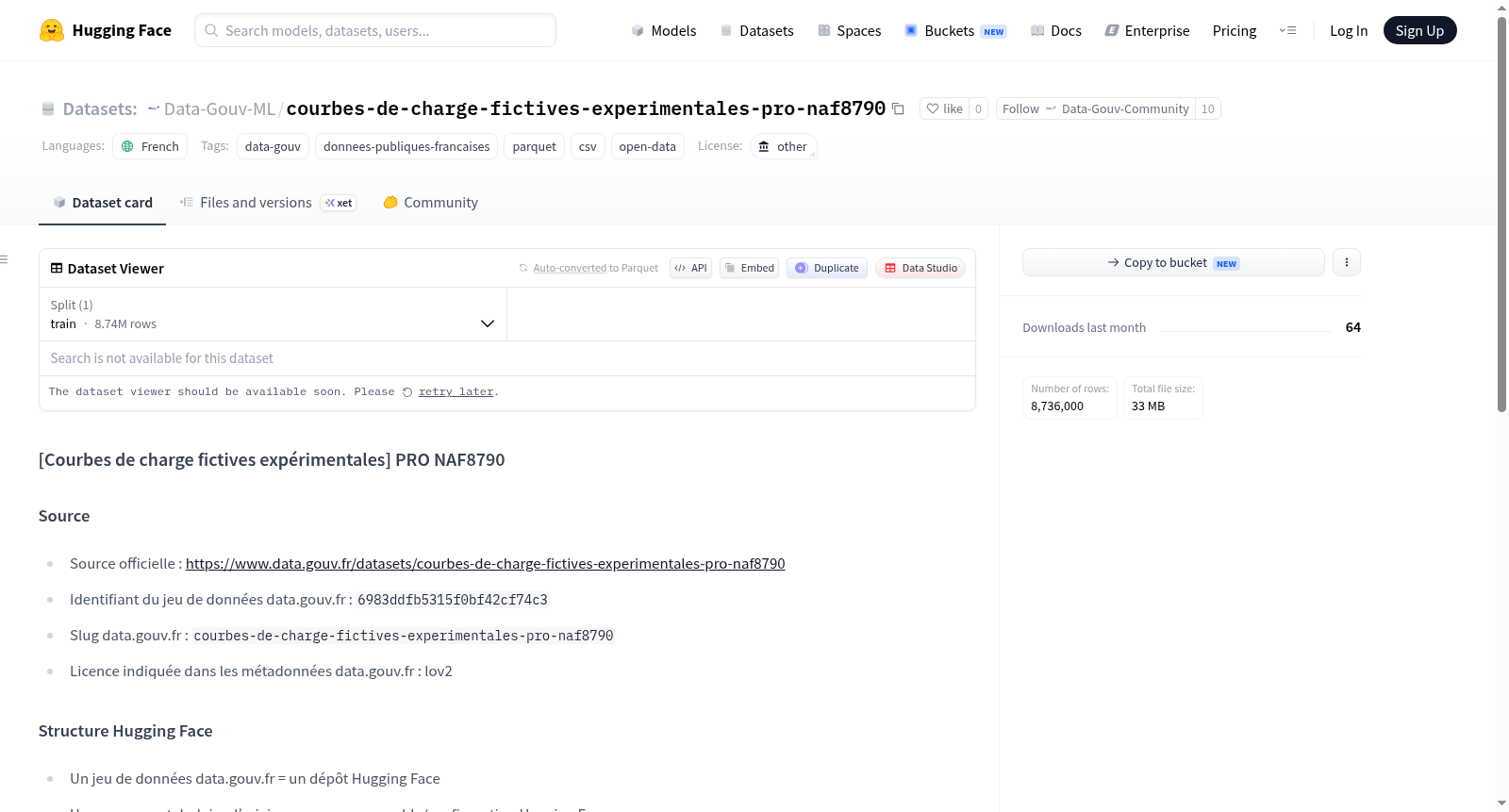
Task: Click the Embed button
Action: (749, 268)
